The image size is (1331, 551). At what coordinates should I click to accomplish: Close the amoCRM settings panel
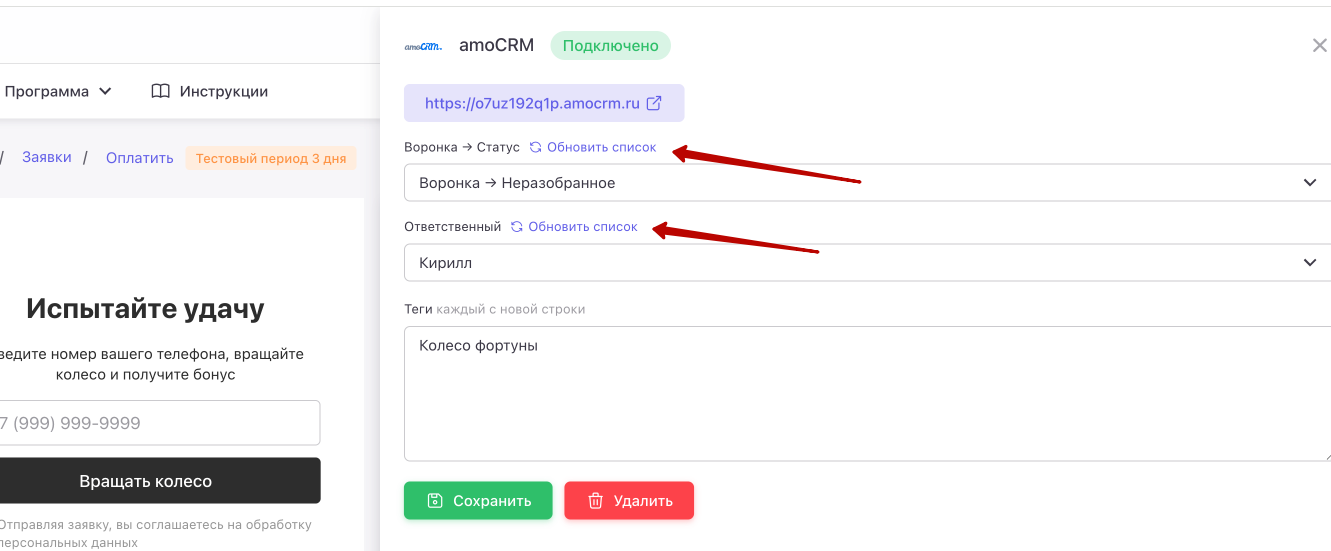click(1319, 45)
